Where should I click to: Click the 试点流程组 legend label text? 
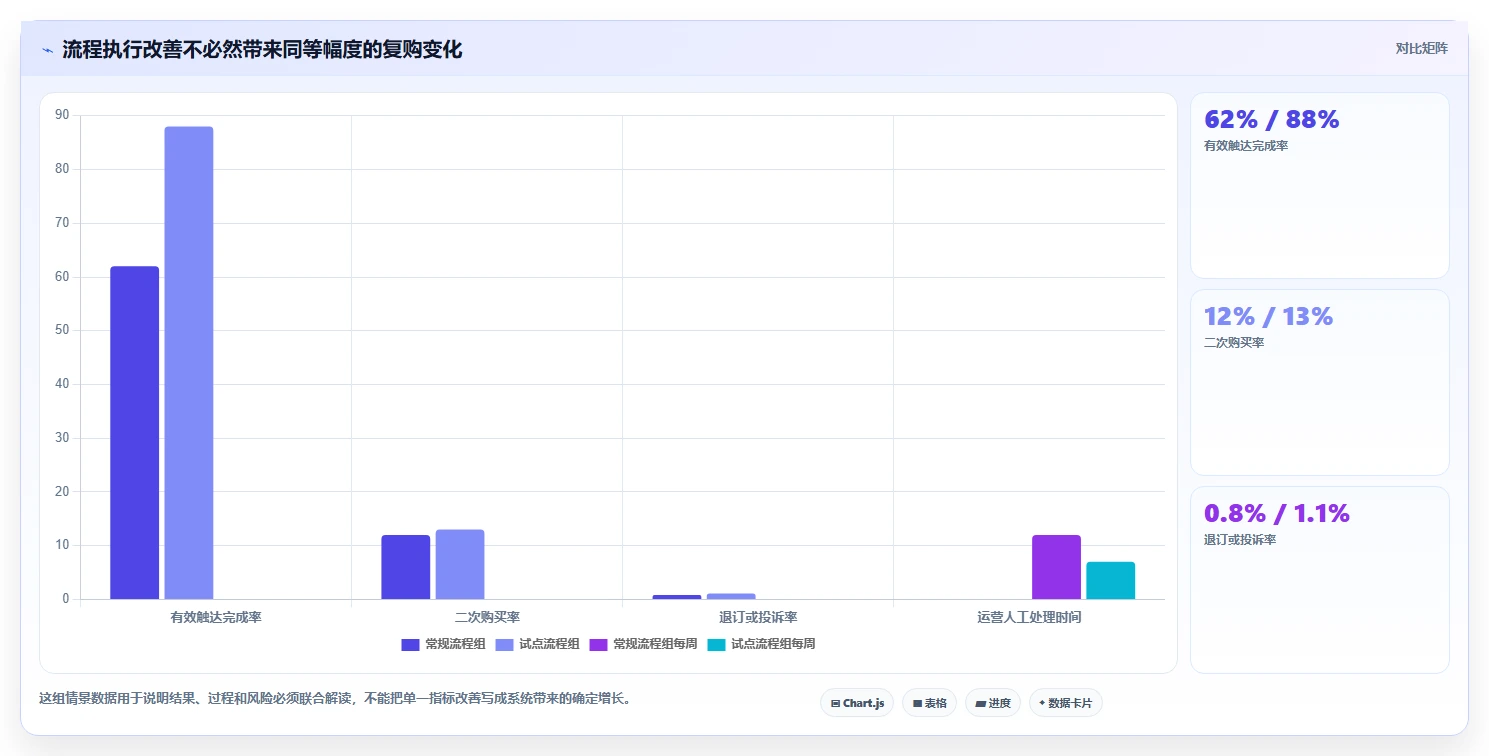point(549,644)
